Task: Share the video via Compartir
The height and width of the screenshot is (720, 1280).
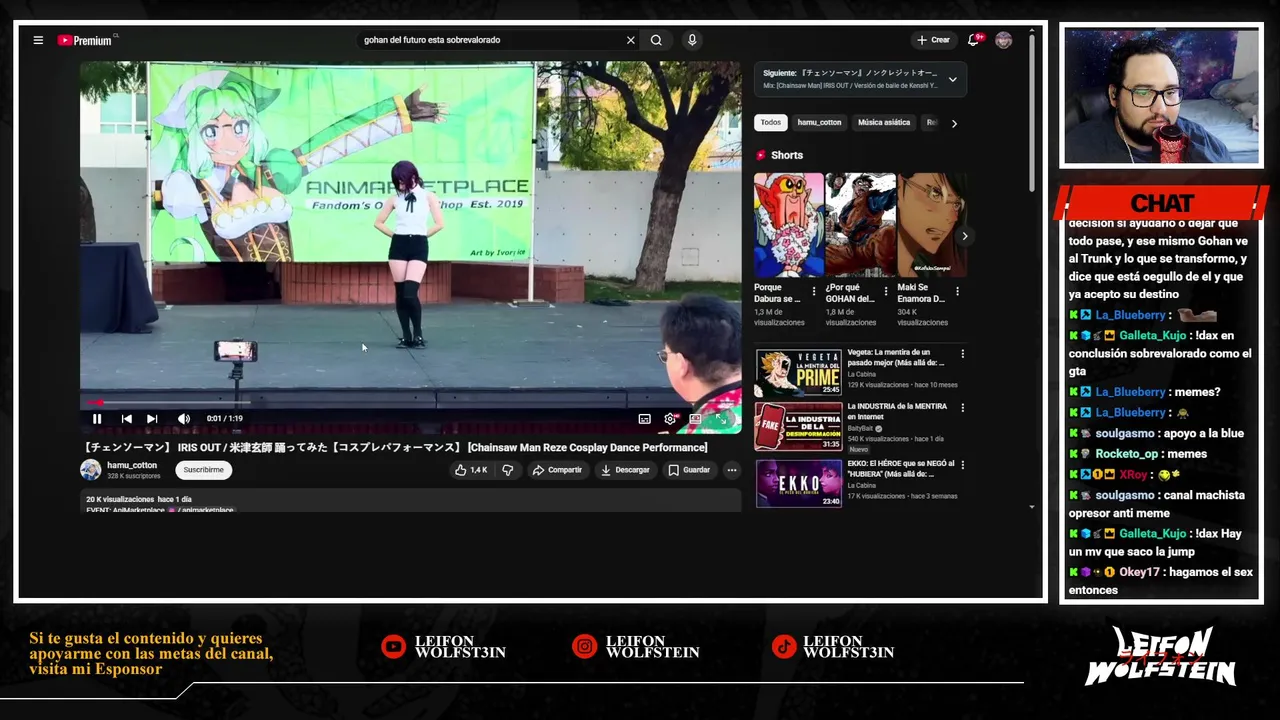Action: click(x=557, y=470)
